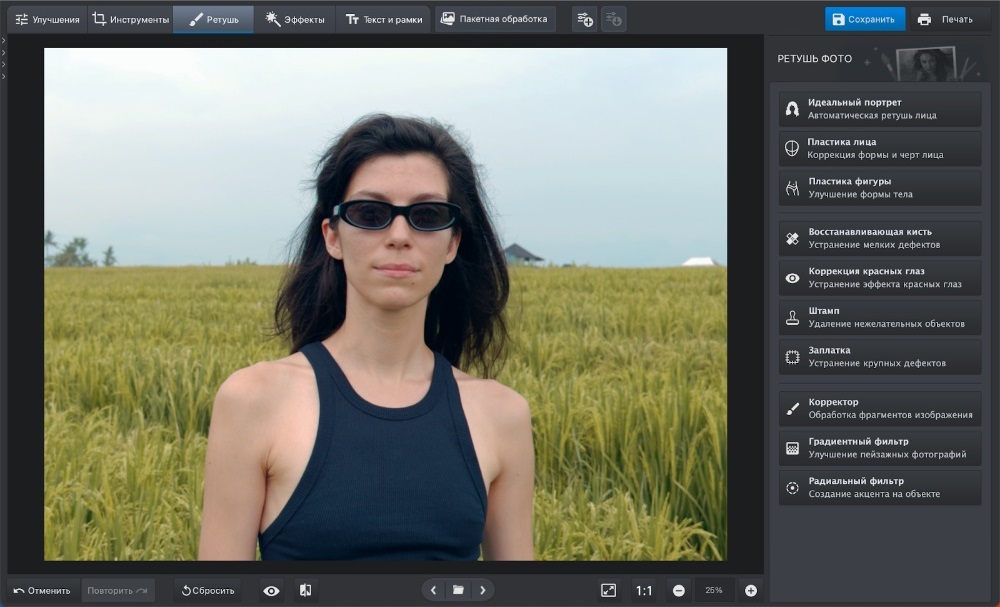Toggle the before/after split comparison view

tap(305, 591)
